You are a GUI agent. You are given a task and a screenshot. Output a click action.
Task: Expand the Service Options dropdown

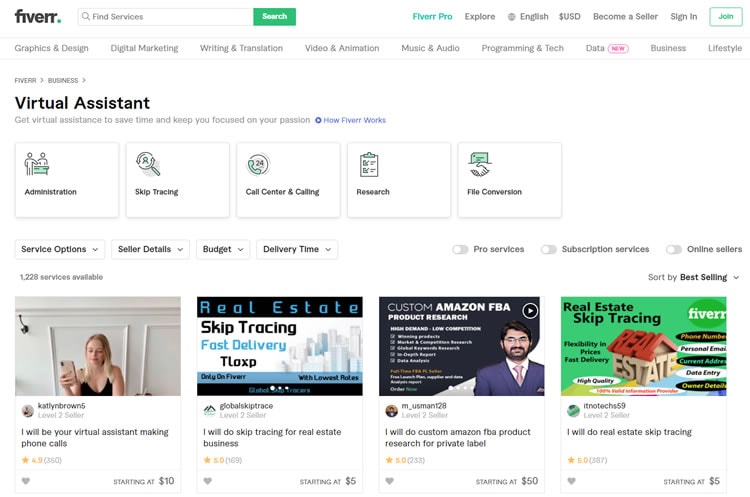(60, 249)
